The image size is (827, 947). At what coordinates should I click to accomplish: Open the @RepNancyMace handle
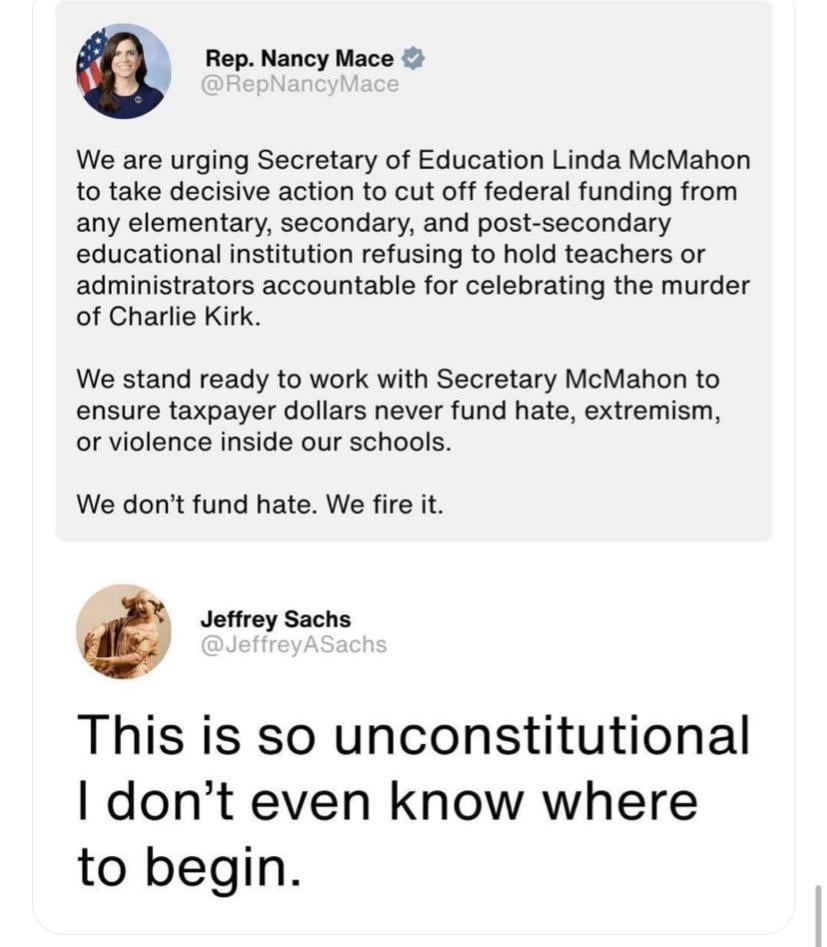point(300,84)
